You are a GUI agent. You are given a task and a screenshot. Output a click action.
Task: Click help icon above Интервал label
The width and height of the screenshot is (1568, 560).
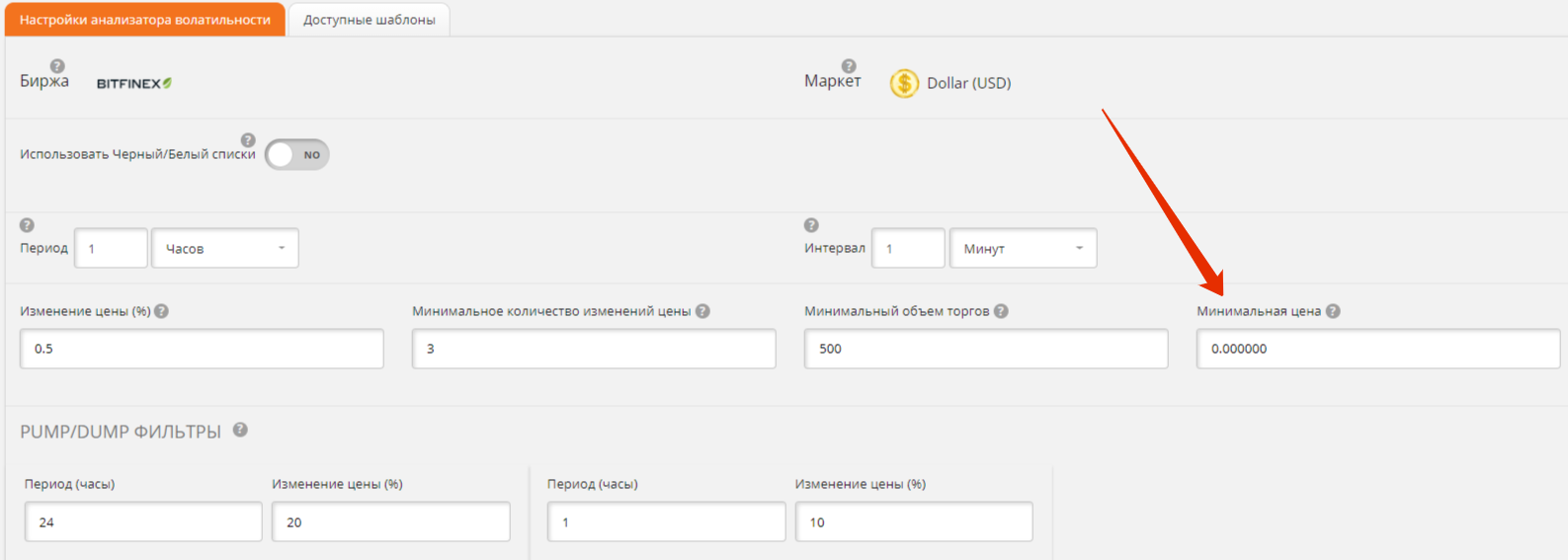tap(811, 225)
